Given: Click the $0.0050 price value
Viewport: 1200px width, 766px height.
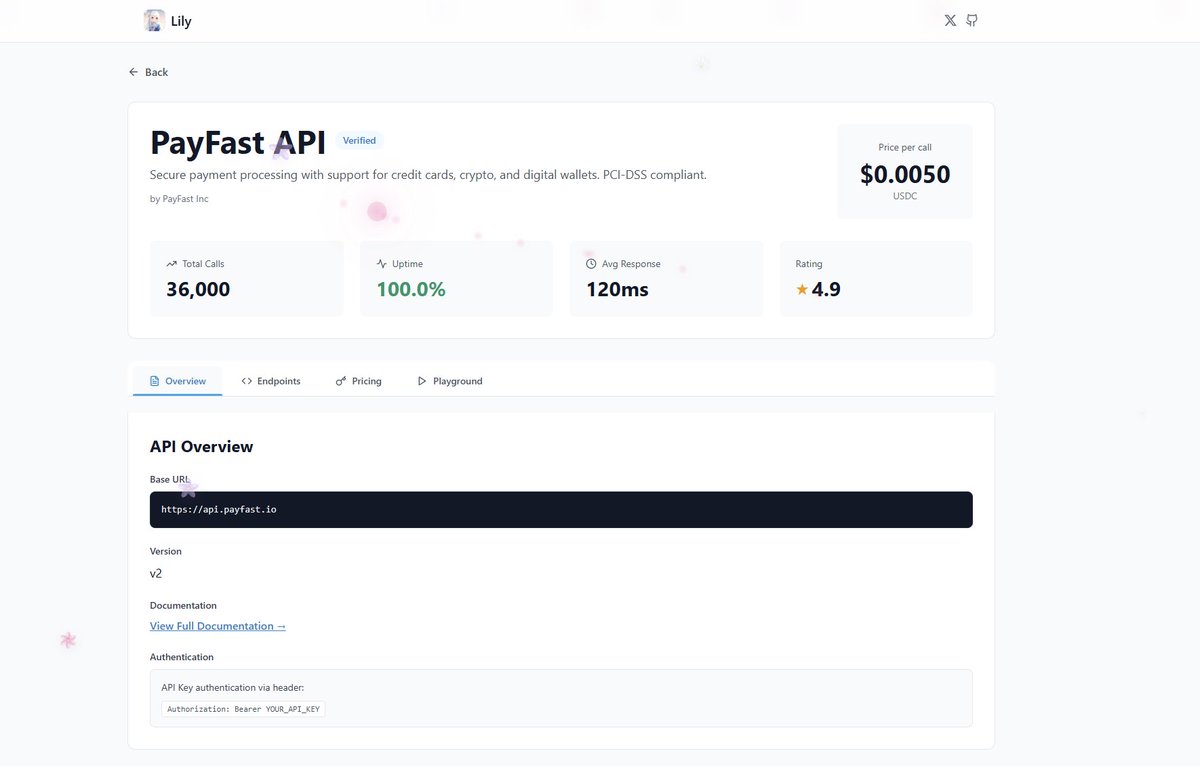Looking at the screenshot, I should pos(905,174).
